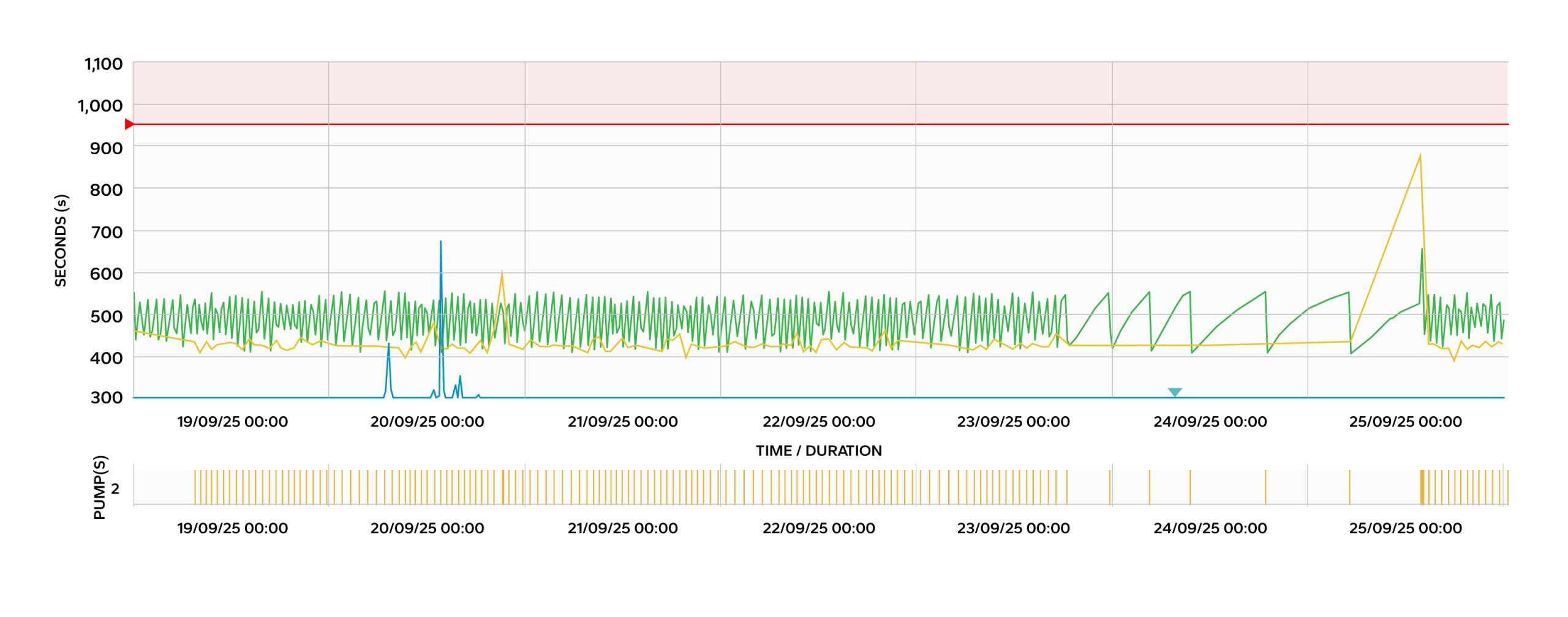The height and width of the screenshot is (617, 1568).
Task: Click 22/09/25 00:00 label under pump chart
Action: coord(818,528)
